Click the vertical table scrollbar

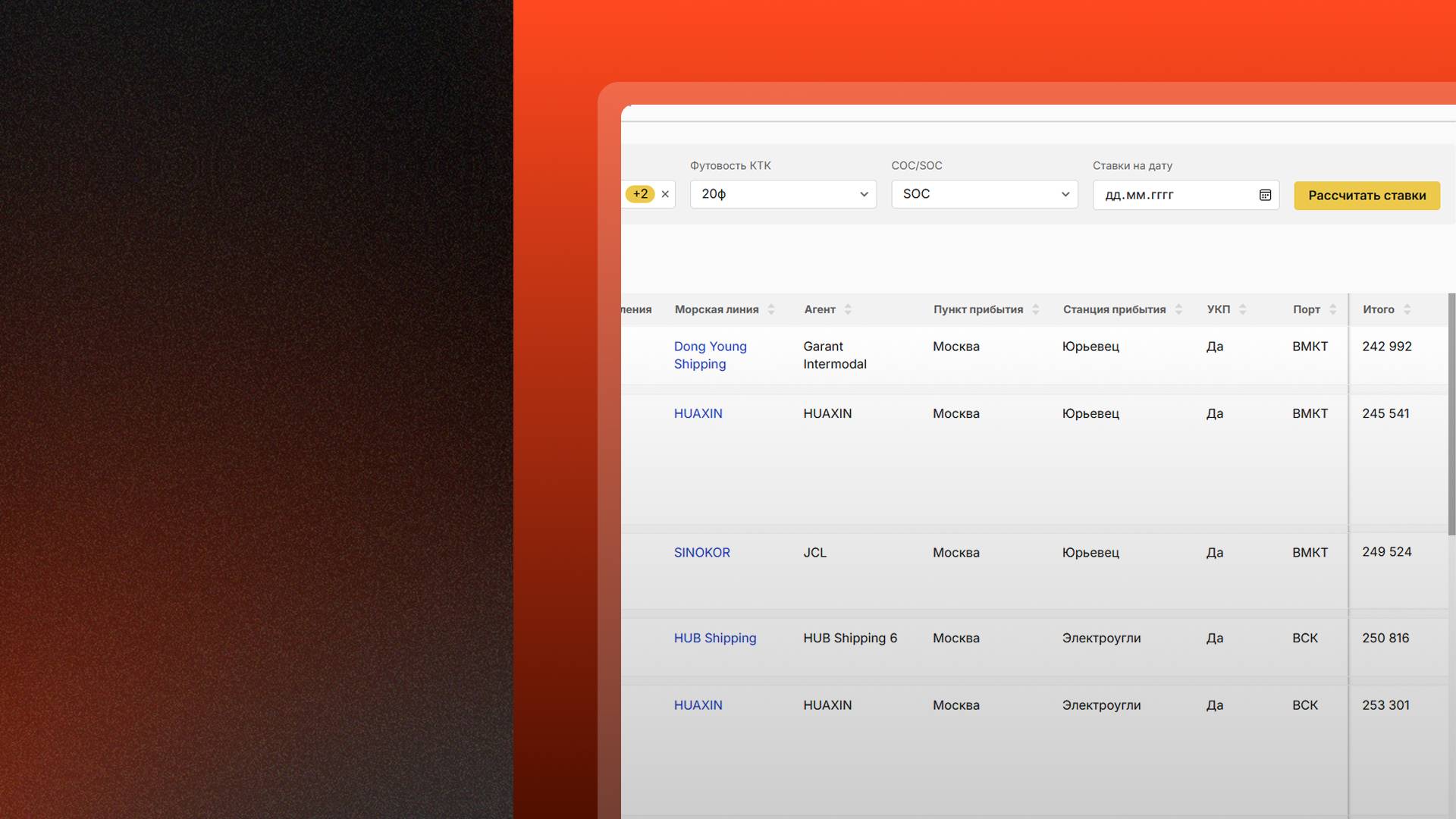coord(1451,414)
